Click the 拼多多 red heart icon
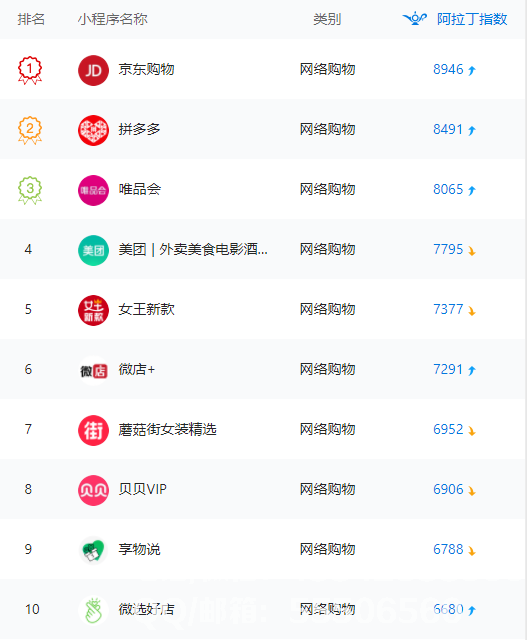 click(x=93, y=130)
